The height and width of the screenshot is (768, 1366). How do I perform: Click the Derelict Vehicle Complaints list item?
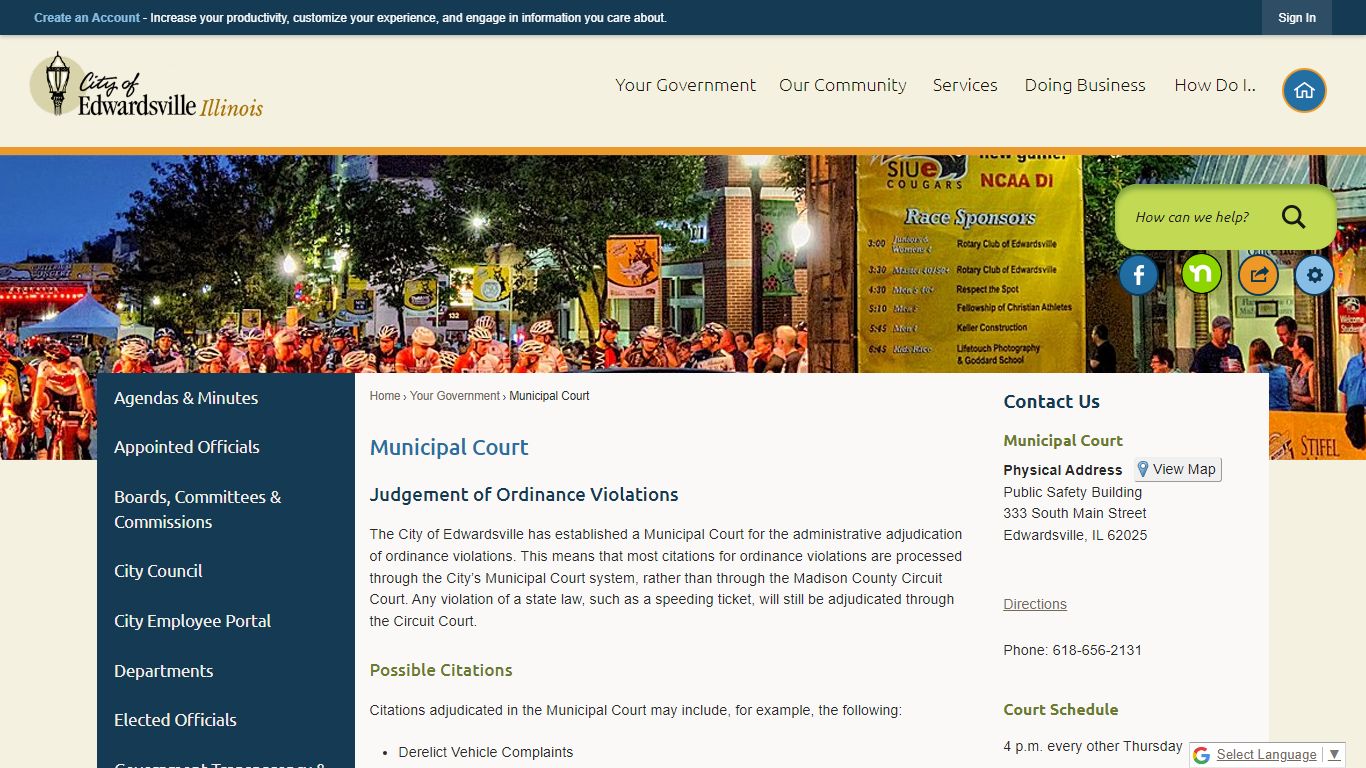point(486,752)
